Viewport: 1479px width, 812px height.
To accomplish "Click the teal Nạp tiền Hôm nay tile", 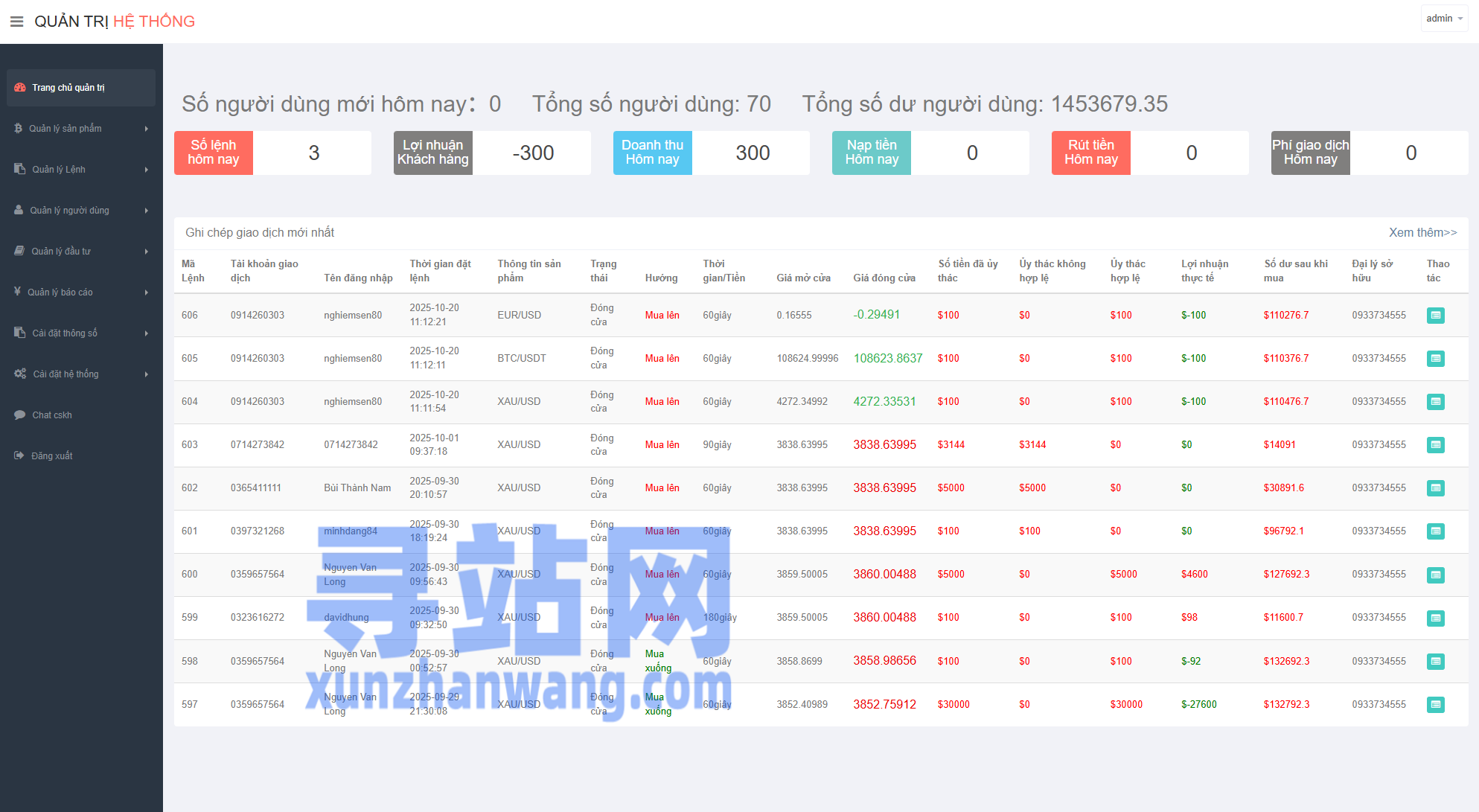I will click(872, 153).
